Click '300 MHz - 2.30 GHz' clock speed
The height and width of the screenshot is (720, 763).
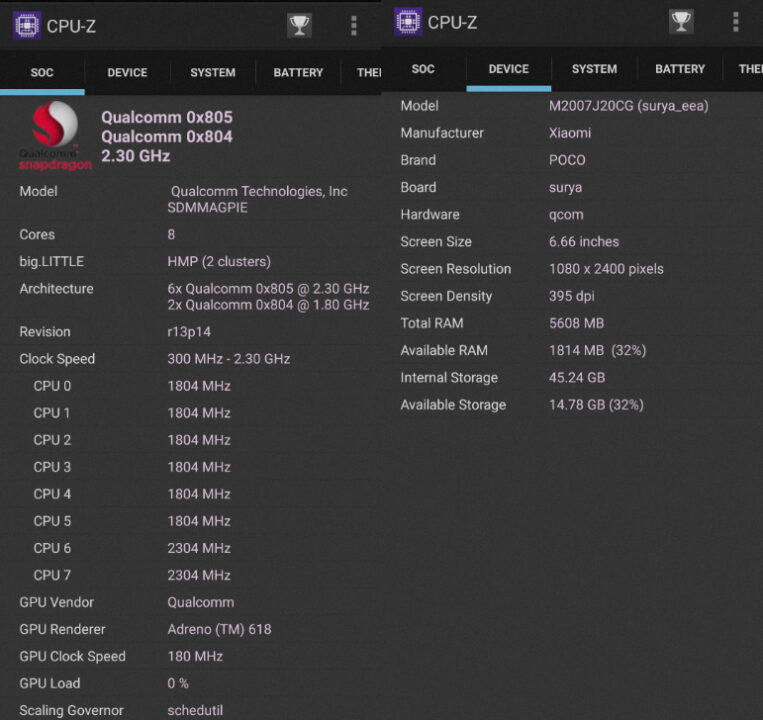[229, 359]
